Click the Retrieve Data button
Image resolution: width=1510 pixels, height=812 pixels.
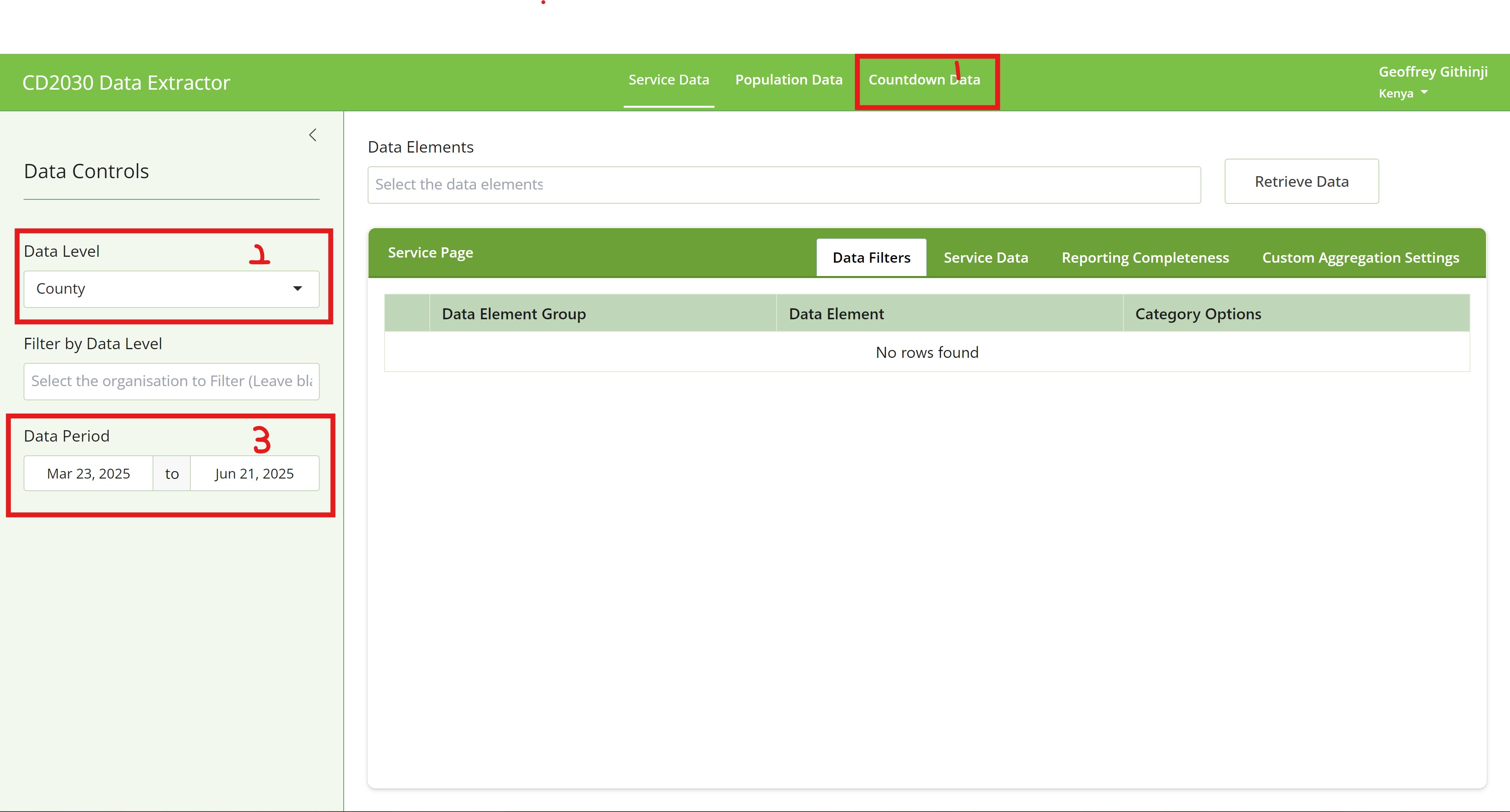point(1301,182)
